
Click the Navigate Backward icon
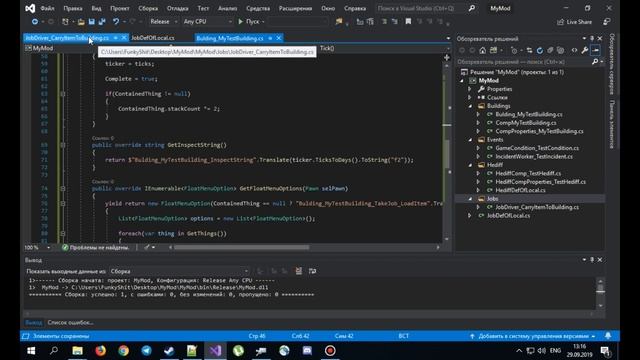point(35,22)
